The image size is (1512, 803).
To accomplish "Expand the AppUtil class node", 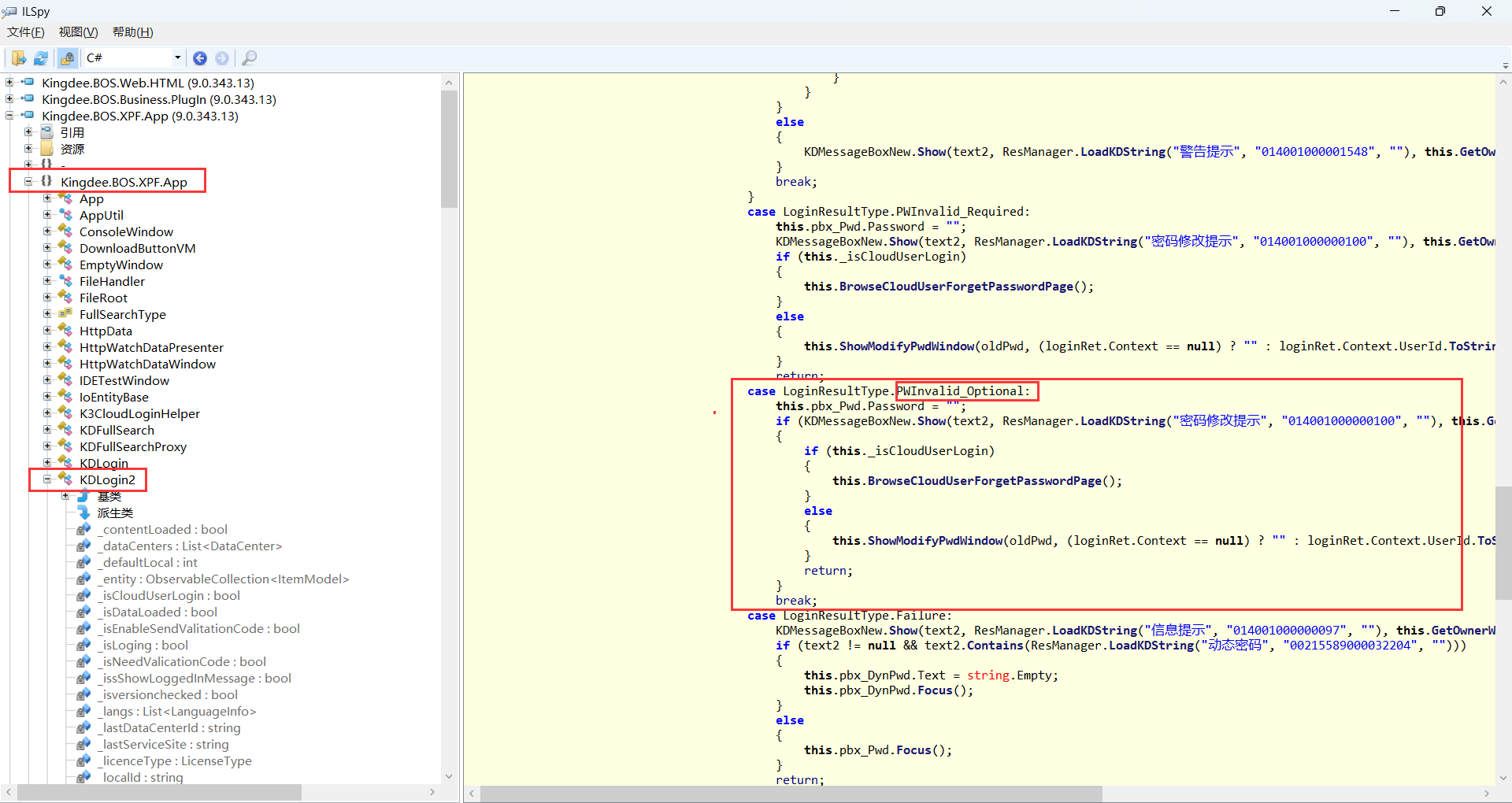I will (47, 214).
